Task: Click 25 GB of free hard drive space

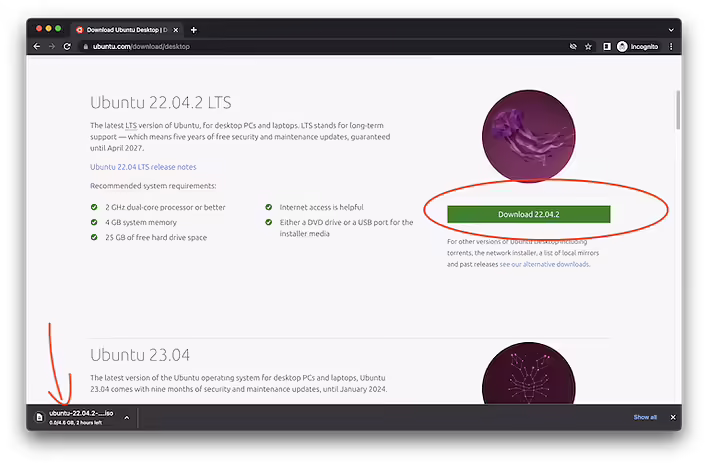Action: pyautogui.click(x=156, y=238)
